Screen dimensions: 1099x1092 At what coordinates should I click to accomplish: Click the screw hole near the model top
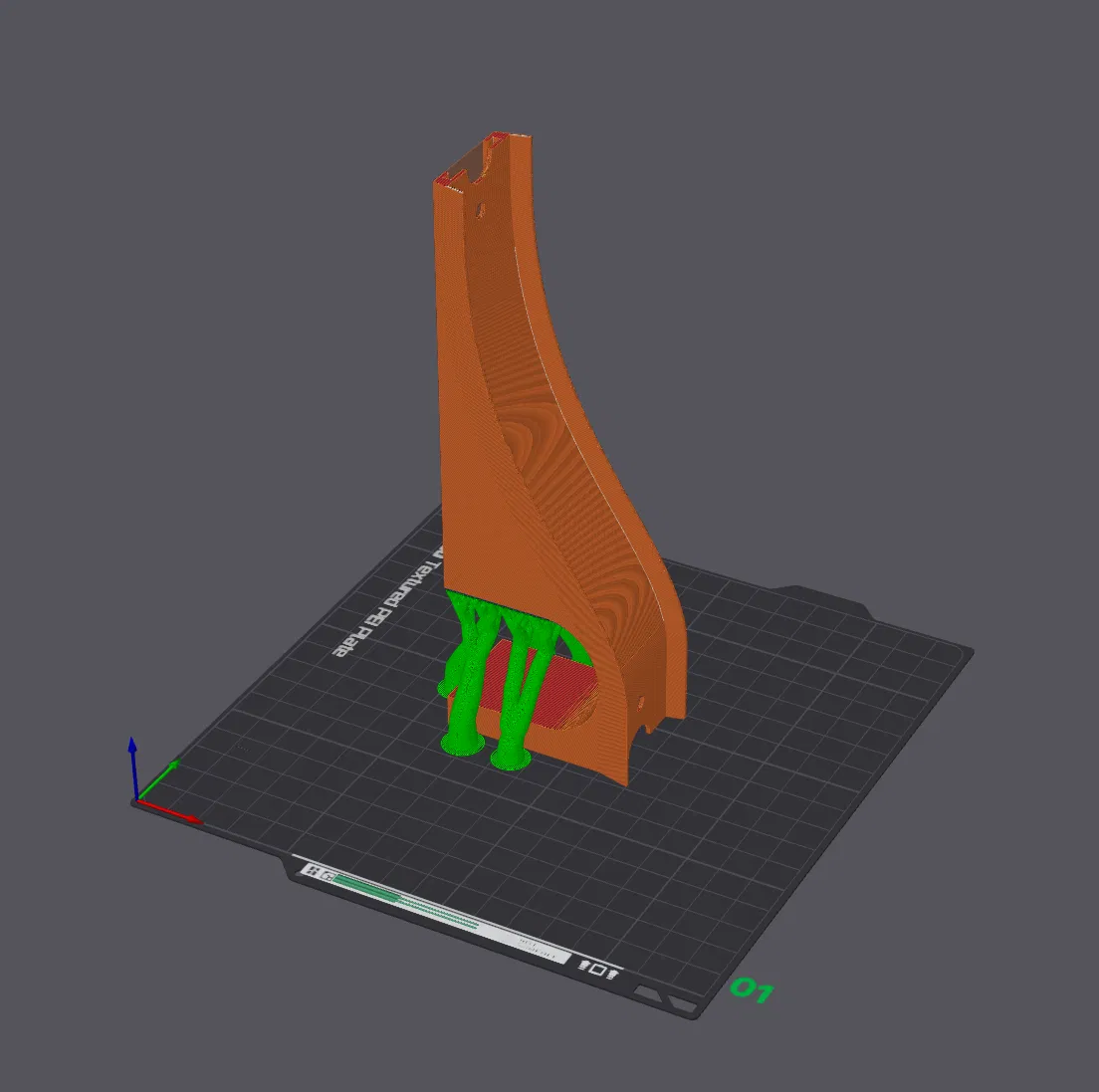(x=480, y=209)
